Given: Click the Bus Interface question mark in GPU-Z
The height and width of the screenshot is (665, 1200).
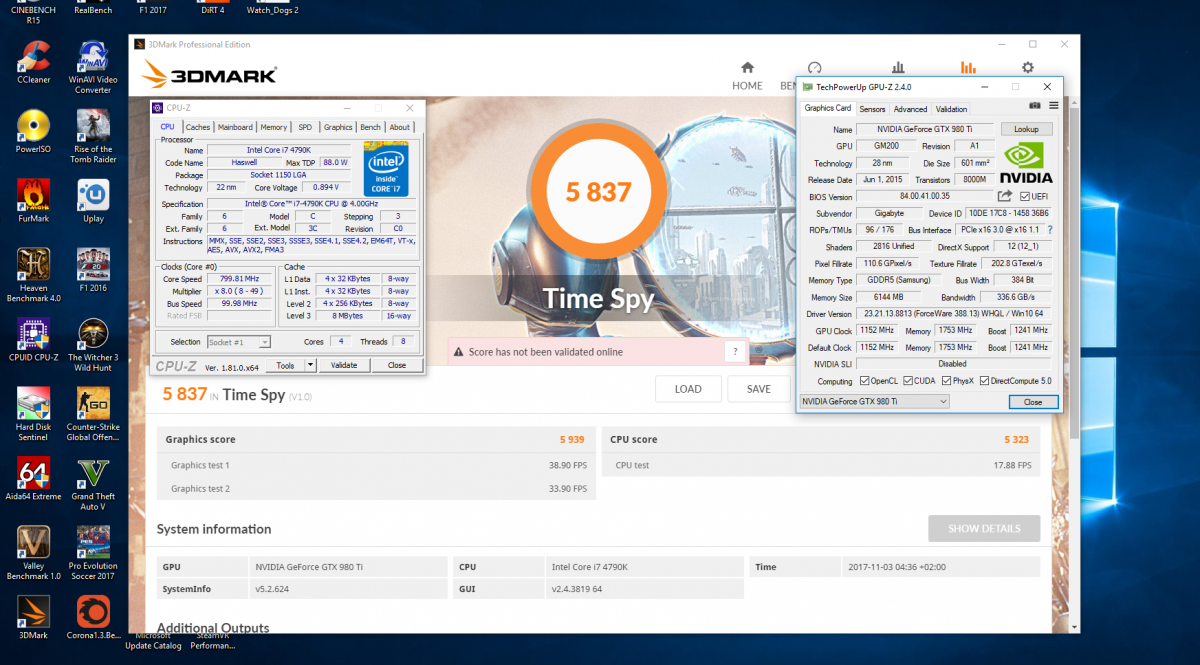Looking at the screenshot, I should 1049,229.
